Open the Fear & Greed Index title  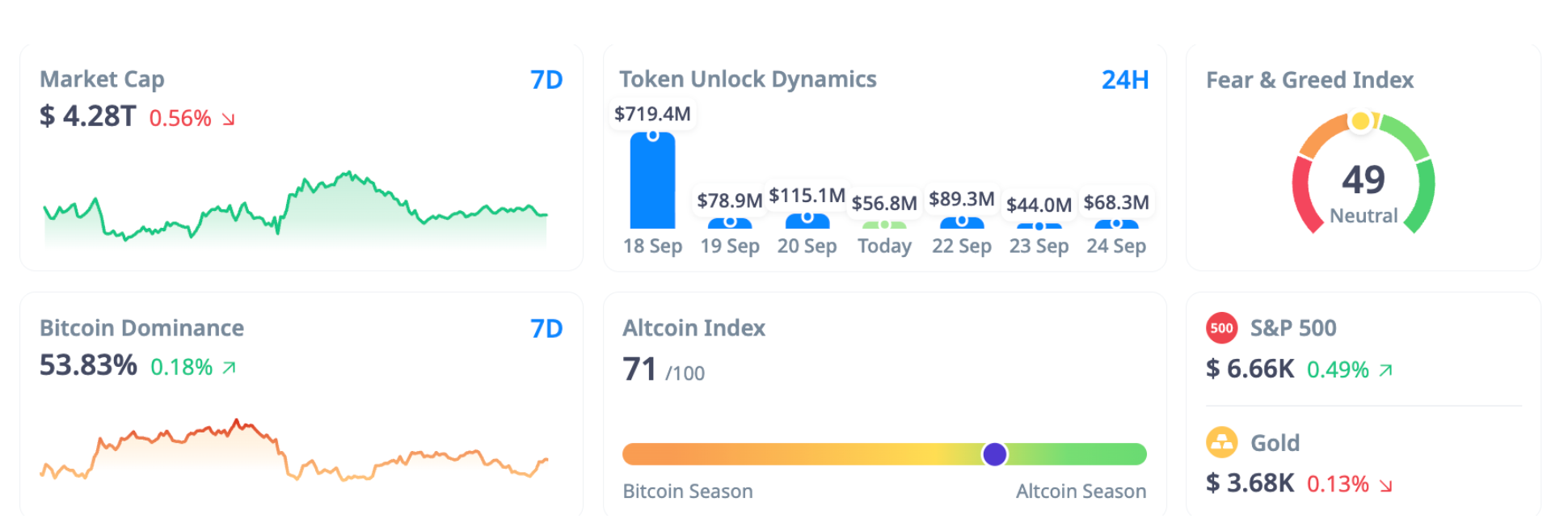(x=1309, y=80)
